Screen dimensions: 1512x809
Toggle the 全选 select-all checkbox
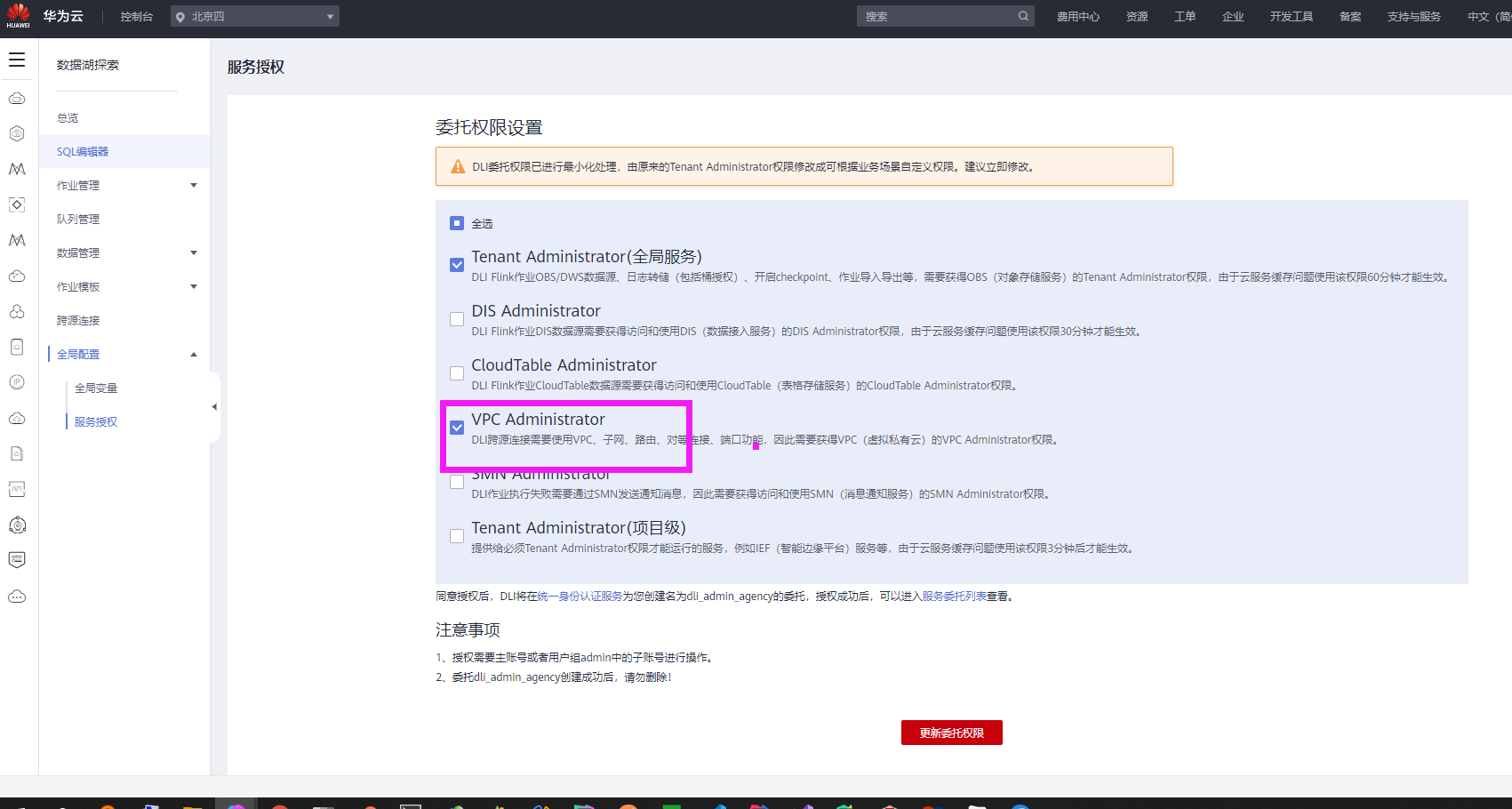[457, 223]
